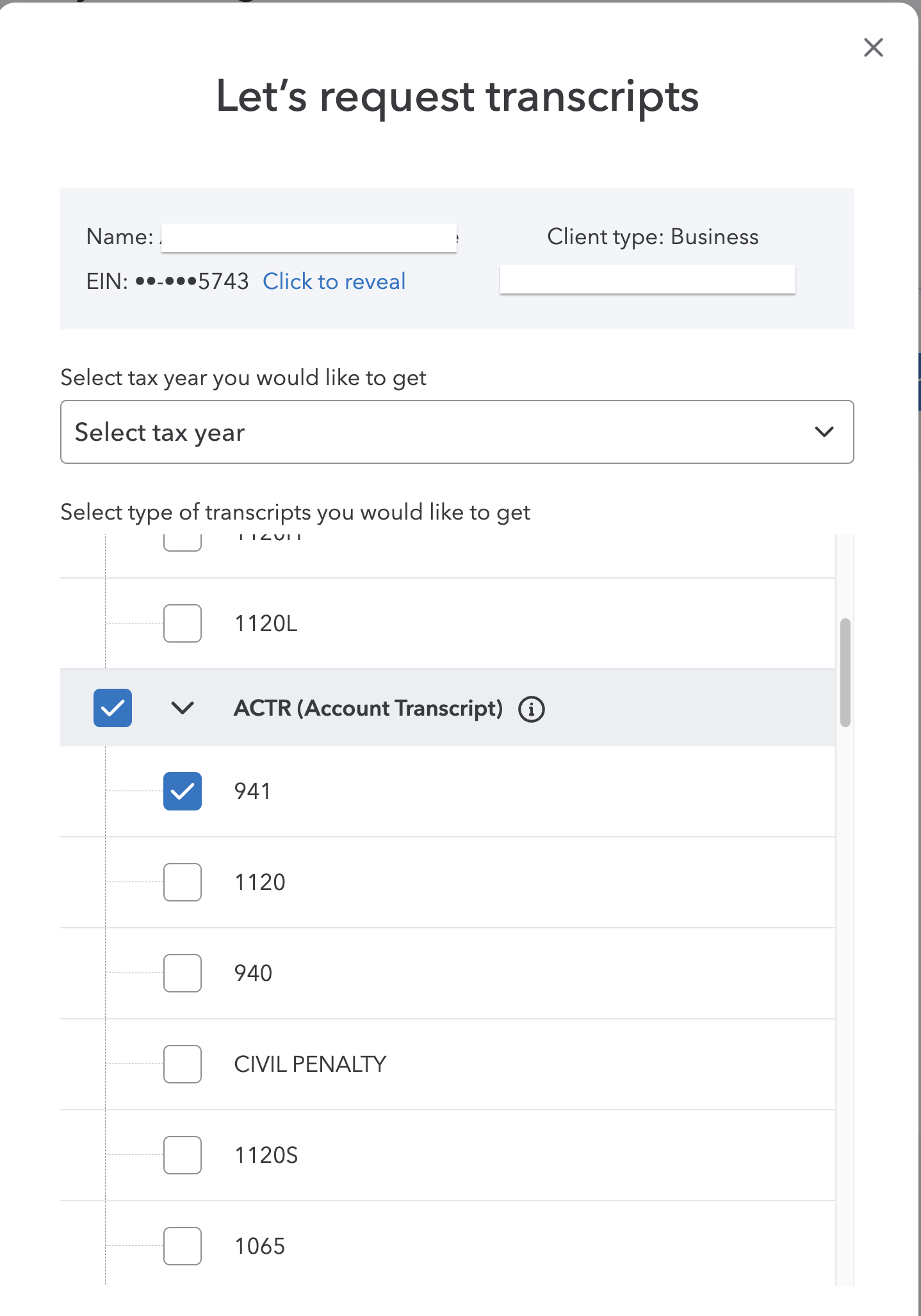
Task: Check the partially hidden top checkbox
Action: [183, 541]
